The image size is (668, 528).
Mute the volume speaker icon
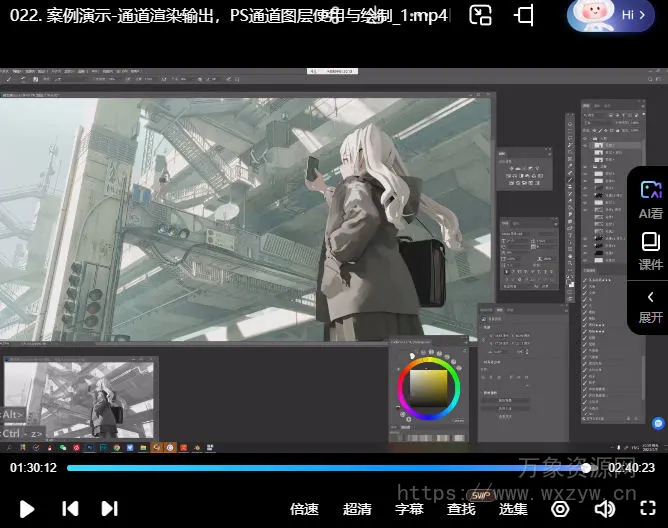point(604,509)
